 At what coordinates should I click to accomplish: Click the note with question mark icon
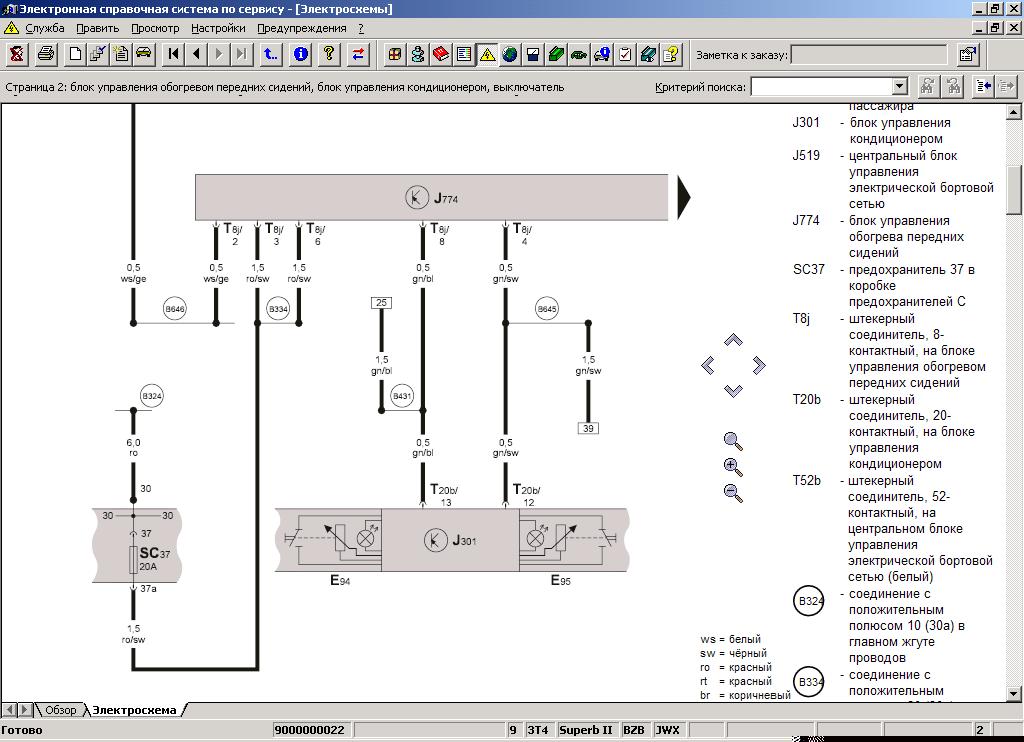click(671, 54)
